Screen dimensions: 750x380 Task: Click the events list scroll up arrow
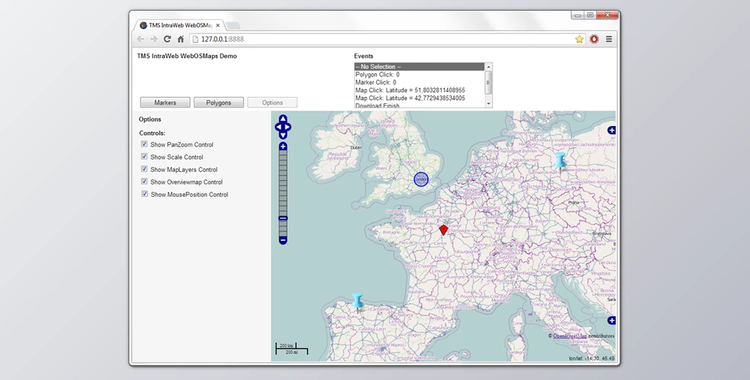[x=488, y=67]
